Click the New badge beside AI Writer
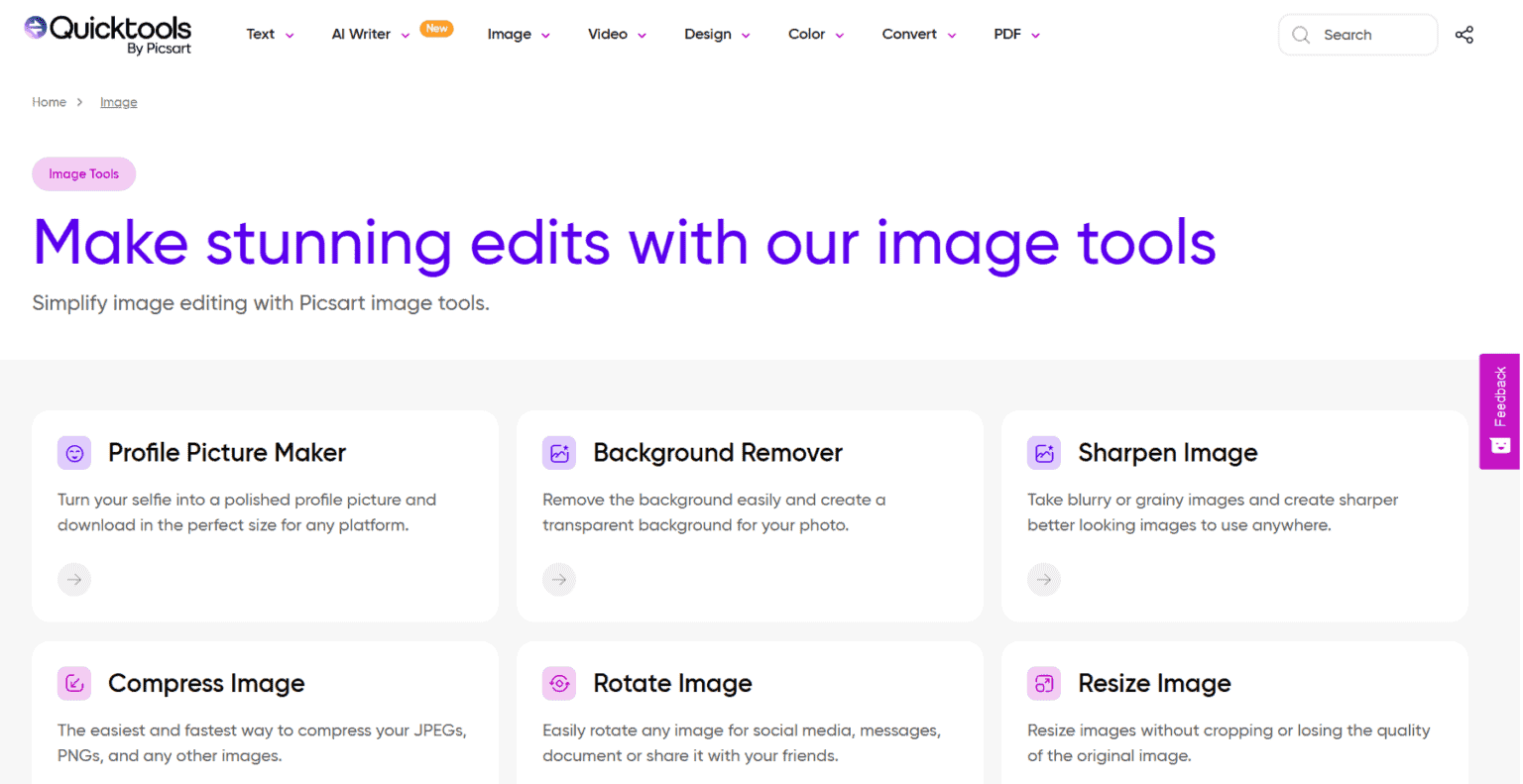 pos(436,29)
